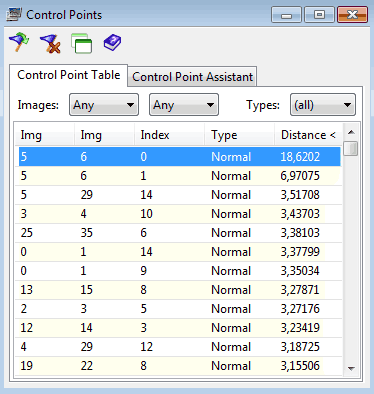Open the second Images Any dropdown

click(184, 105)
